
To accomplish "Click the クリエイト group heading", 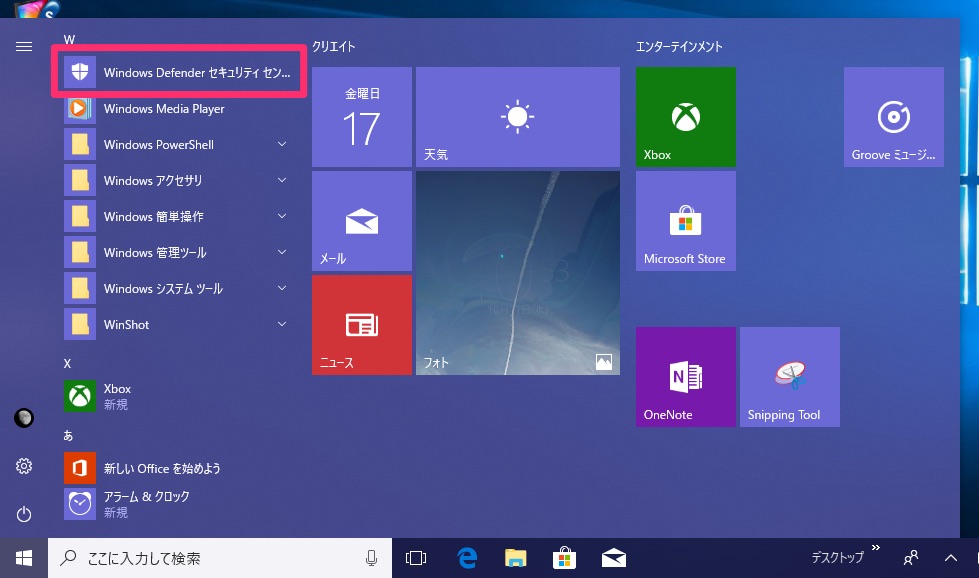I will coord(333,47).
